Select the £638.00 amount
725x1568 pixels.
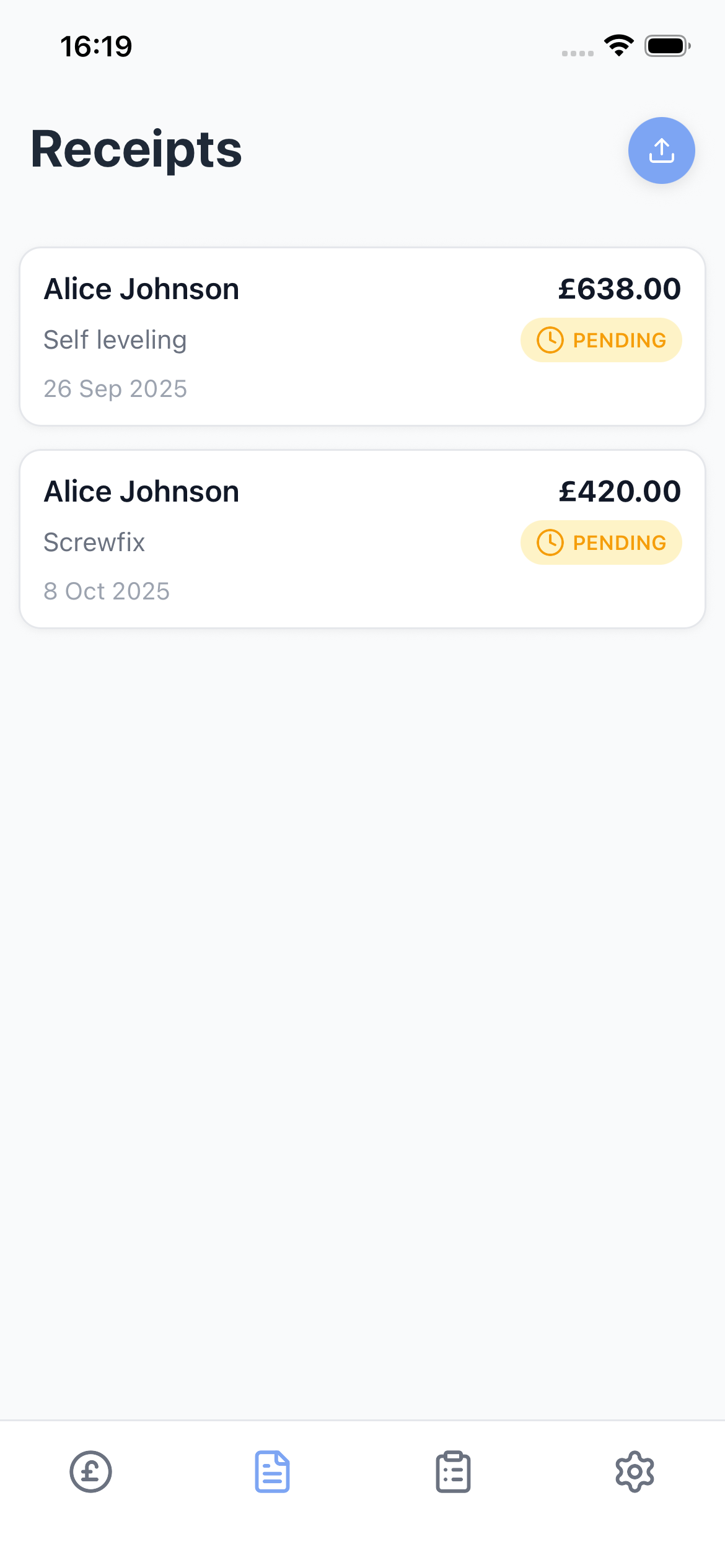coord(619,289)
